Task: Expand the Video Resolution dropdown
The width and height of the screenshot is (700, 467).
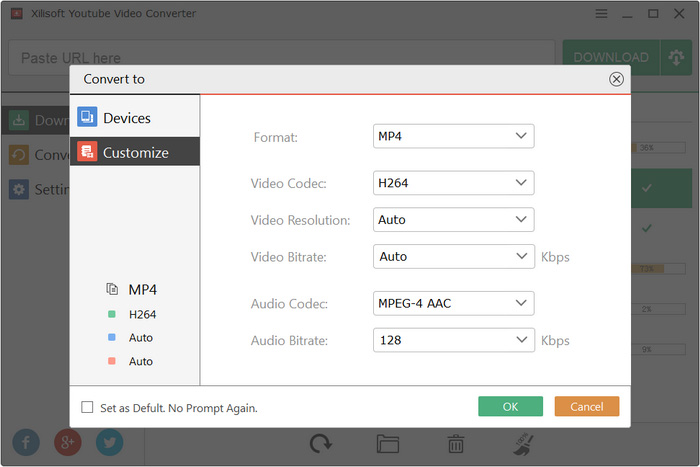Action: 453,219
